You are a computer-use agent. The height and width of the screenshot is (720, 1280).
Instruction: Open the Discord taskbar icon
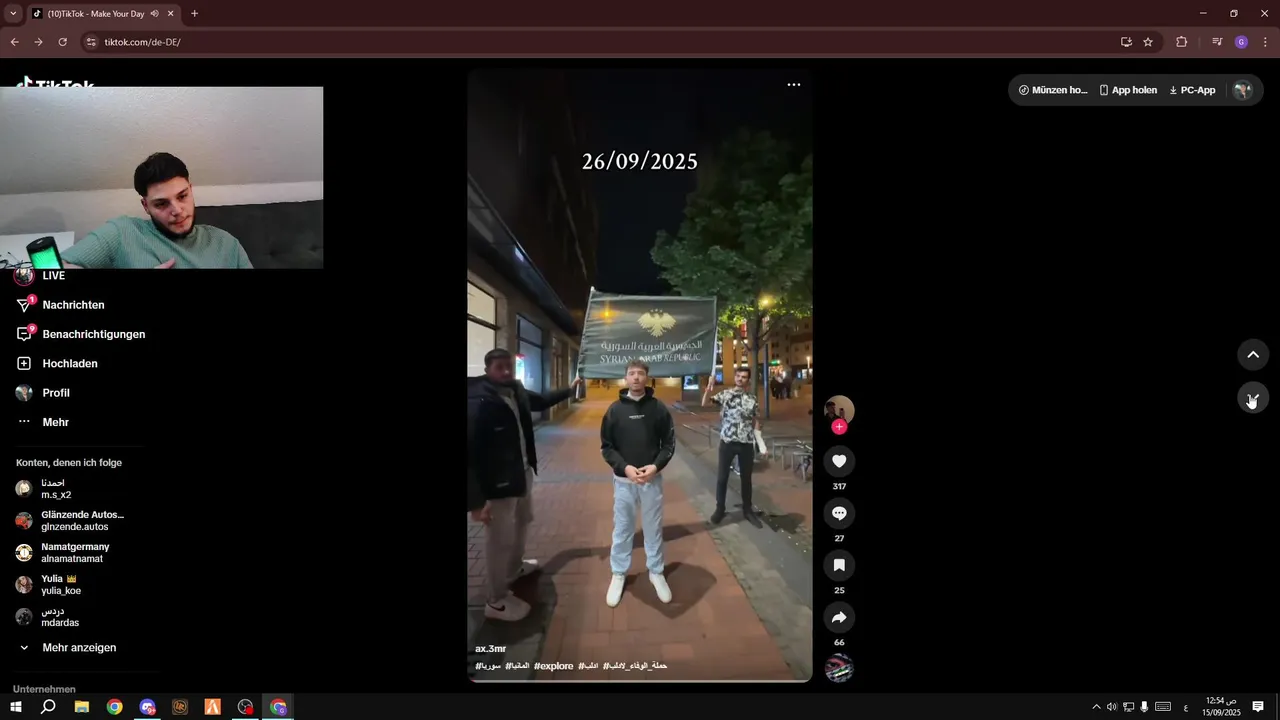click(x=148, y=707)
